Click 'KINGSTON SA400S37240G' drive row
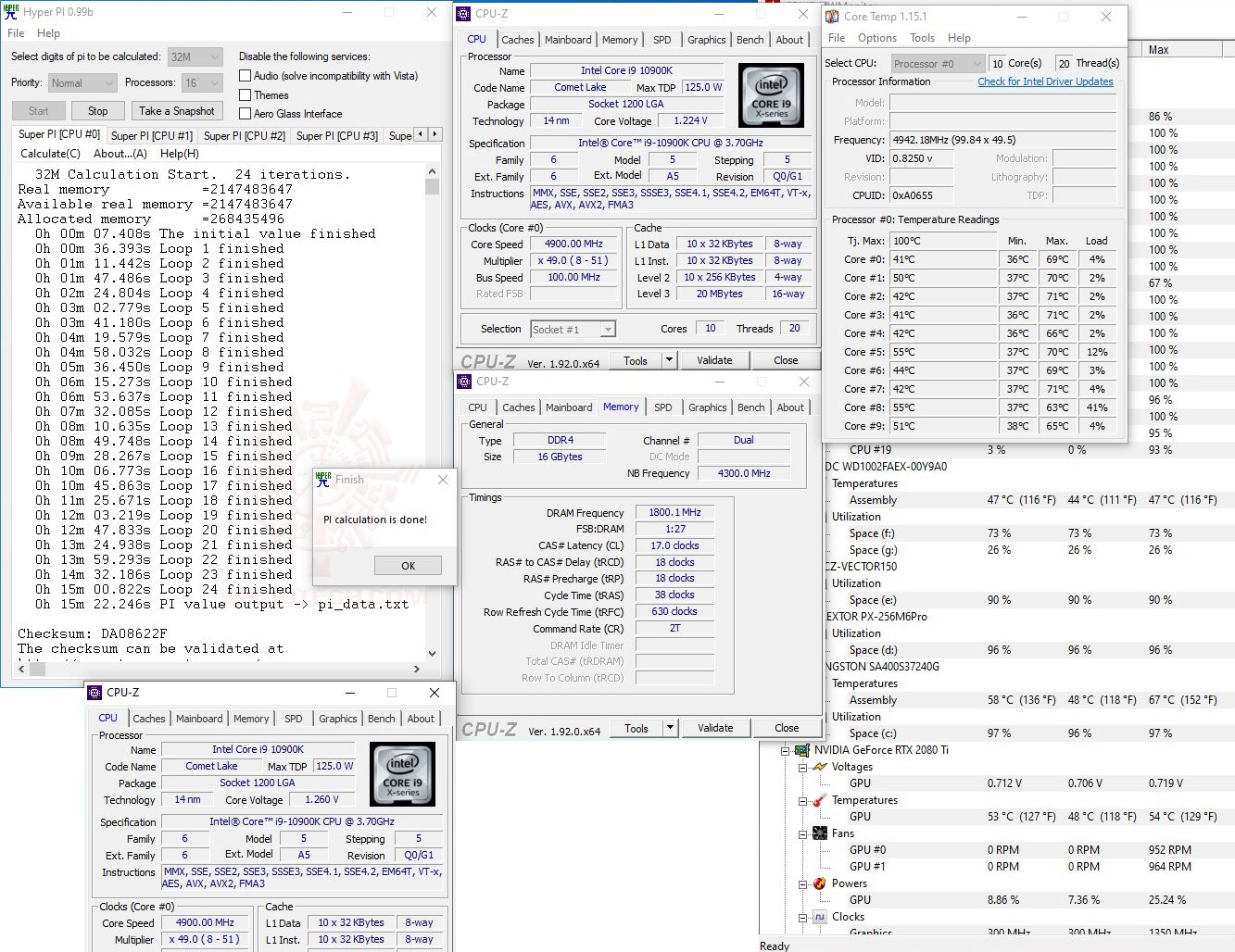1235x952 pixels. tap(882, 667)
